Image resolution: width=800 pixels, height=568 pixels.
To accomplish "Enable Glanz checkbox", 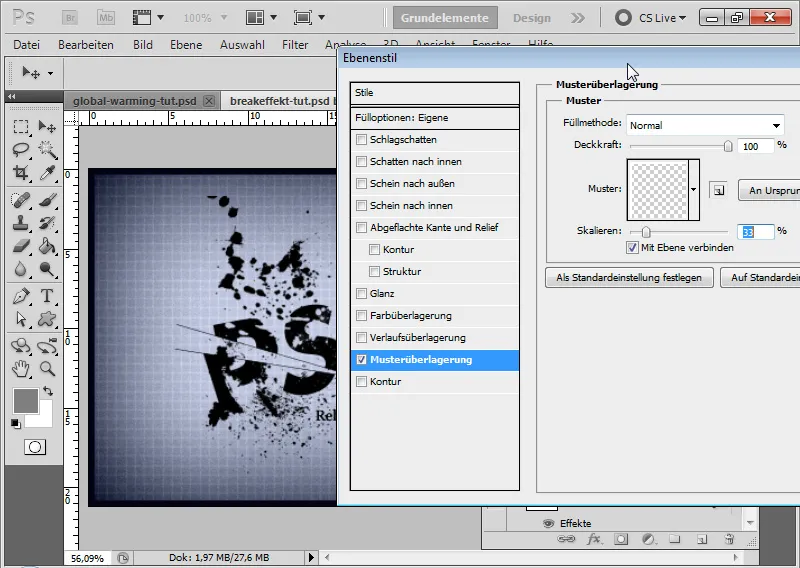I will (361, 293).
